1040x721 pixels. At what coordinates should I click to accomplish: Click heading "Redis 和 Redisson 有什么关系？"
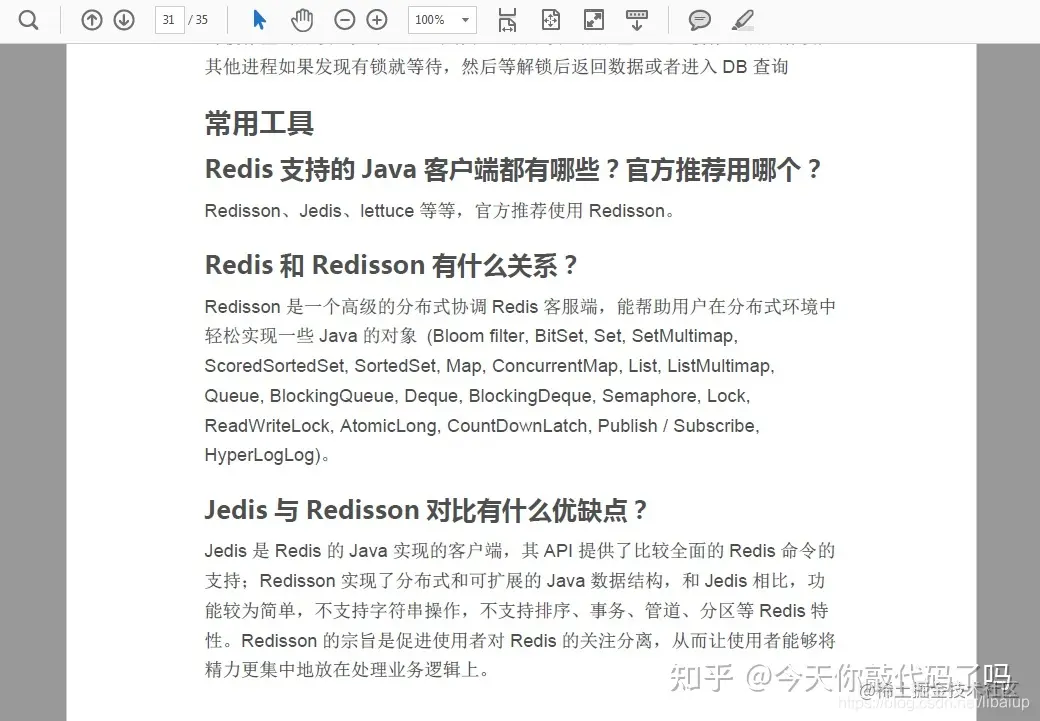(x=391, y=265)
